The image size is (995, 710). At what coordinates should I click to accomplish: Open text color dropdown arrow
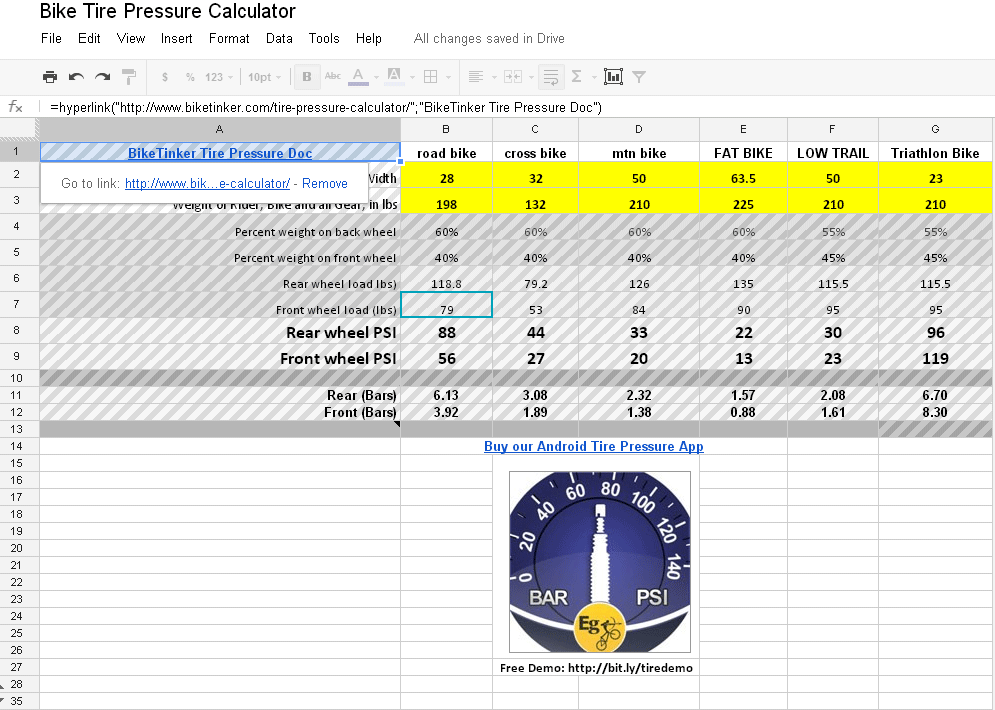point(376,77)
